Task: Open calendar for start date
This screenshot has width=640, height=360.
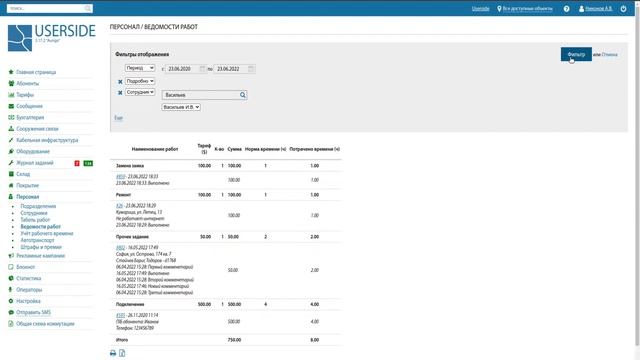Action: 202,69
